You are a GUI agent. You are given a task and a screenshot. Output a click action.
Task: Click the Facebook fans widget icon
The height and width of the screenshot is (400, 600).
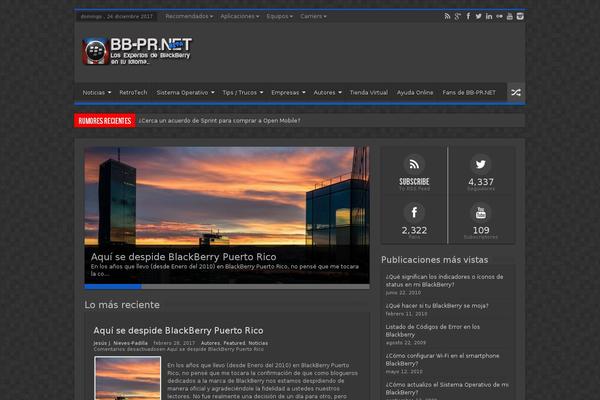(414, 212)
